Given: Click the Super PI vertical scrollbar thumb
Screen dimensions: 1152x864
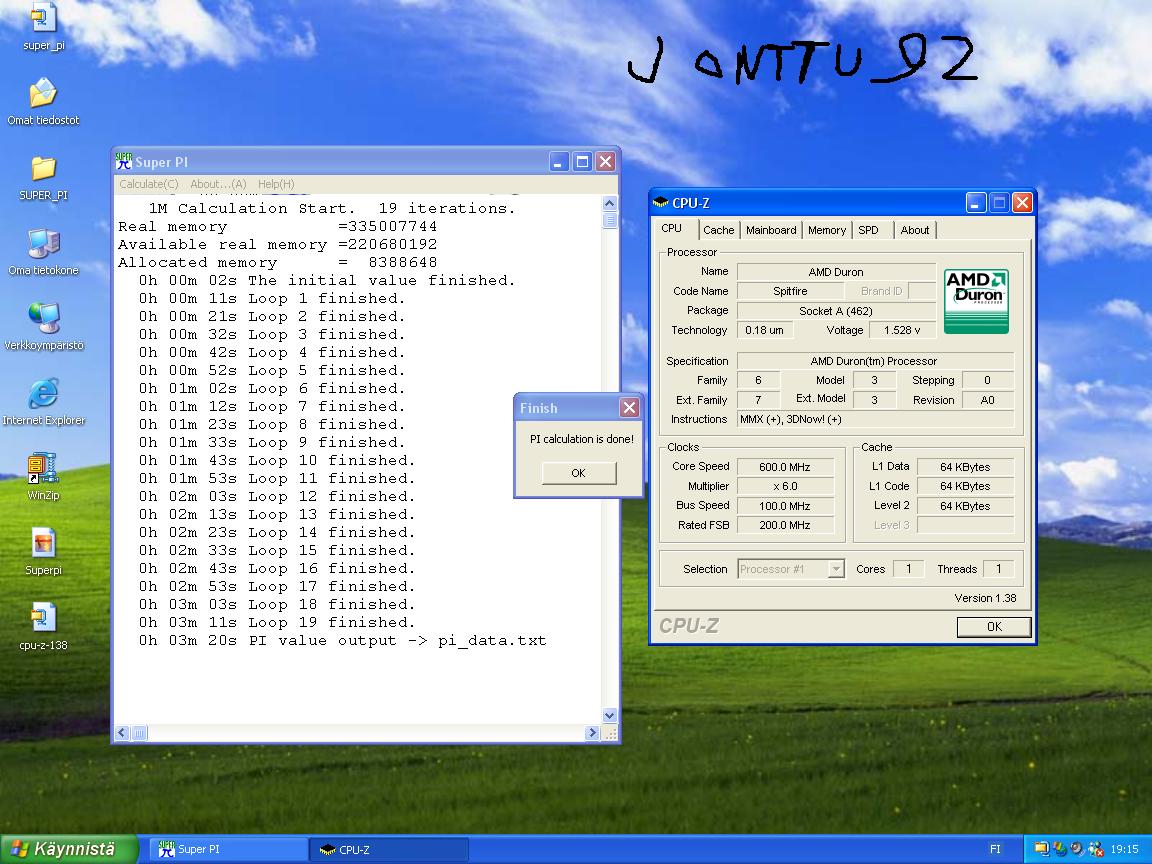Looking at the screenshot, I should point(609,220).
